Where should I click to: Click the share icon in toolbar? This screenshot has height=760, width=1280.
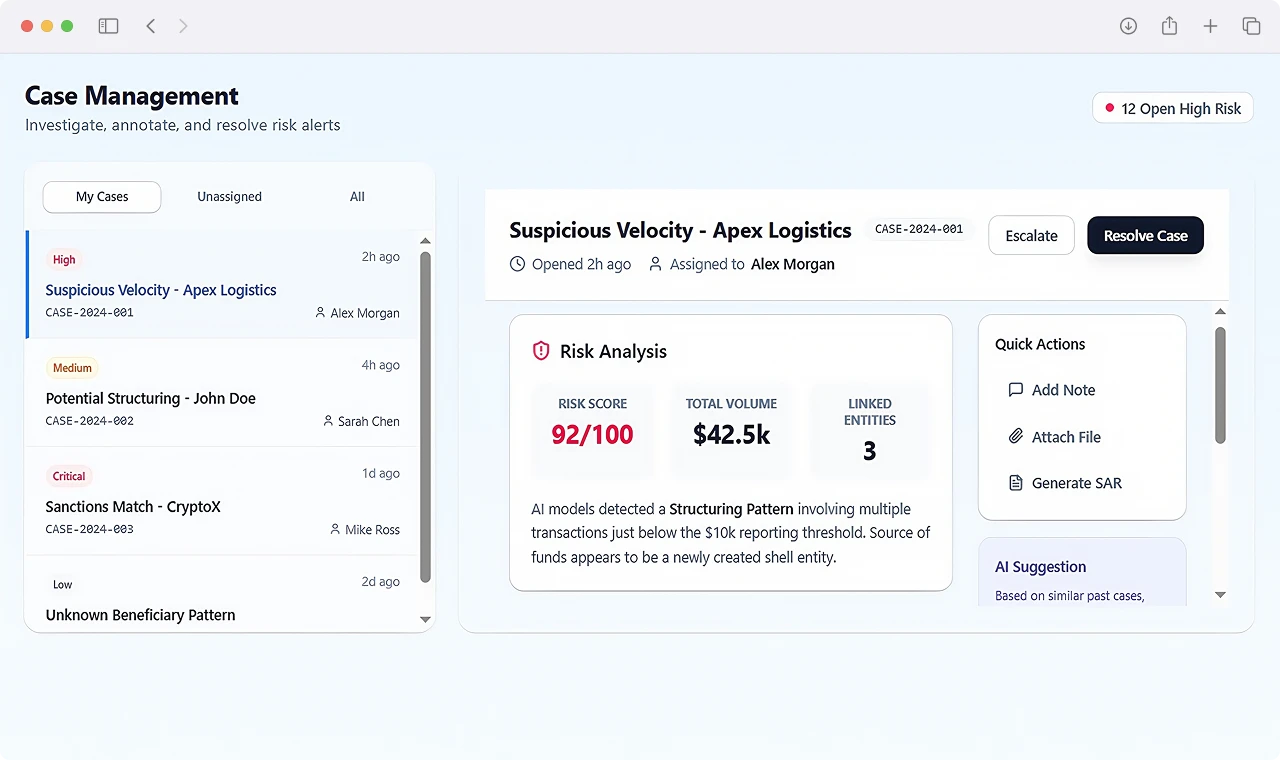pos(1169,26)
